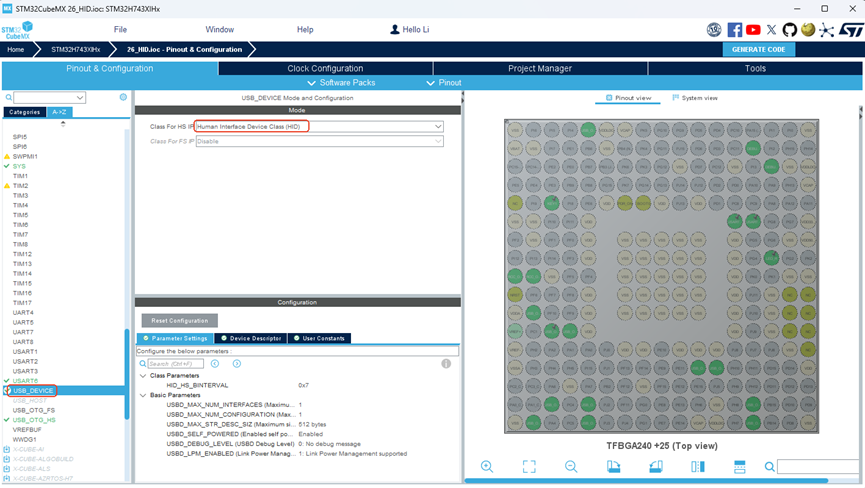This screenshot has width=865, height=488.
Task: Open the X social link icon
Action: click(x=771, y=30)
